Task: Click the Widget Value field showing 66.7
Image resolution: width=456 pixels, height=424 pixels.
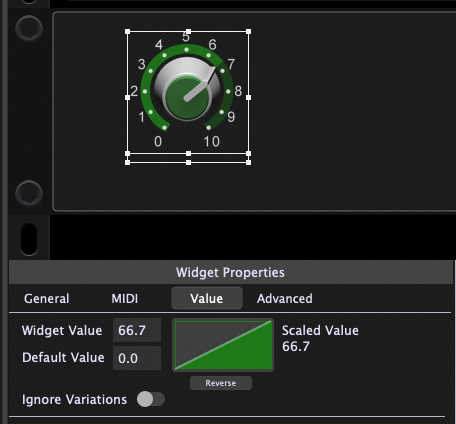Action: (x=137, y=330)
